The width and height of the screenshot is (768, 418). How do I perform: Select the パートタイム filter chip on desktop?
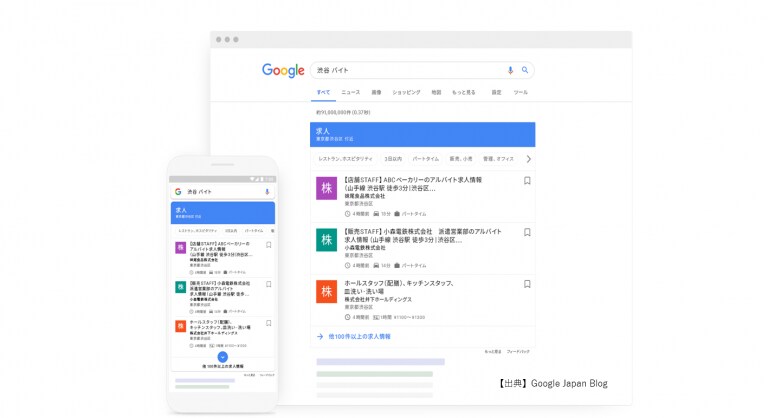pos(426,159)
